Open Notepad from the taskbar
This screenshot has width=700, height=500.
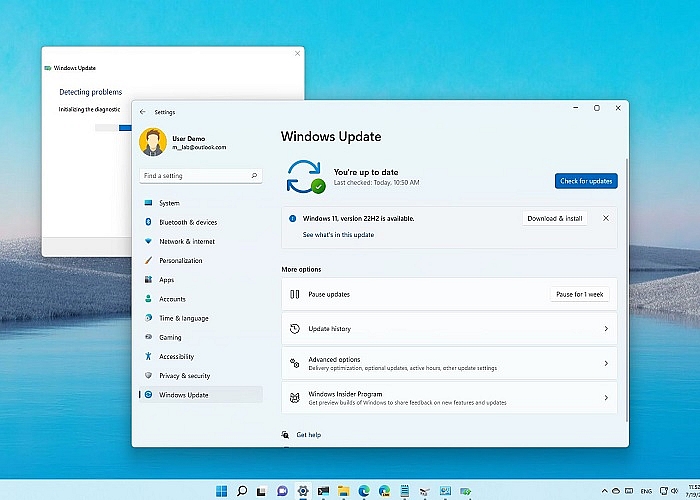coord(404,491)
